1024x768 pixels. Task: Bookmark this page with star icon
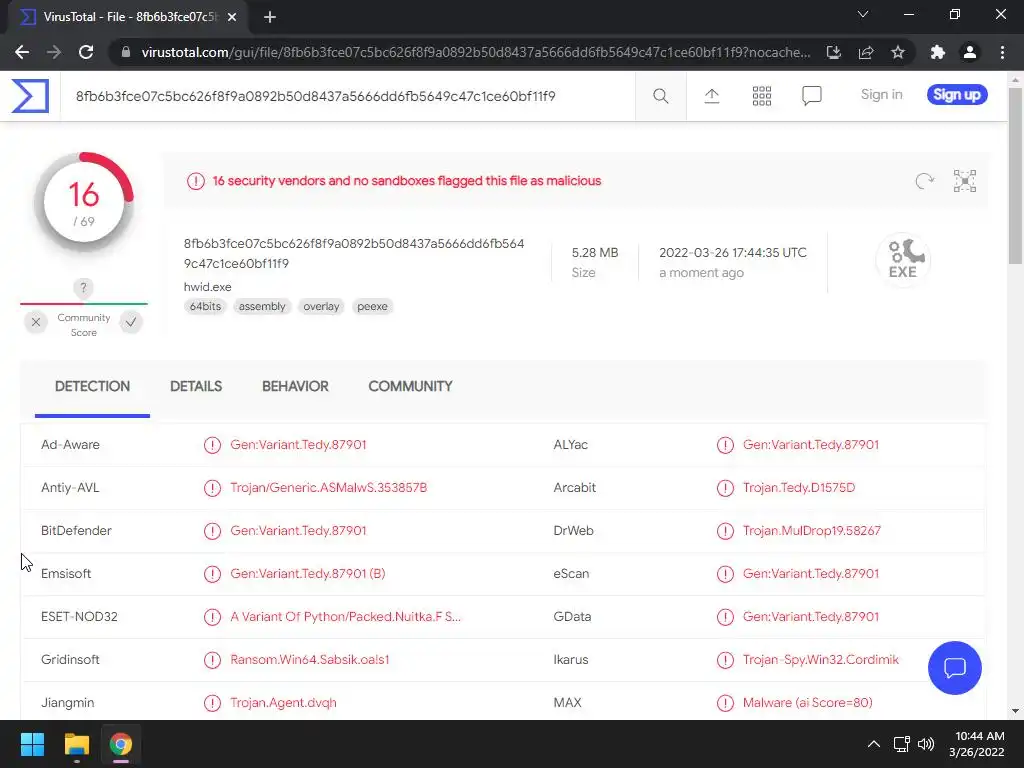(x=898, y=52)
